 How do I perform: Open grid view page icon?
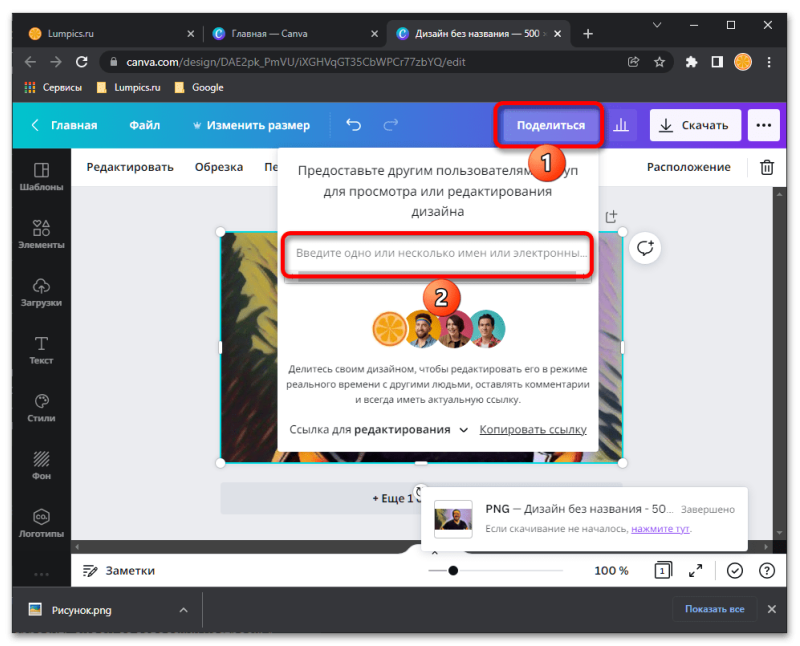[x=663, y=570]
